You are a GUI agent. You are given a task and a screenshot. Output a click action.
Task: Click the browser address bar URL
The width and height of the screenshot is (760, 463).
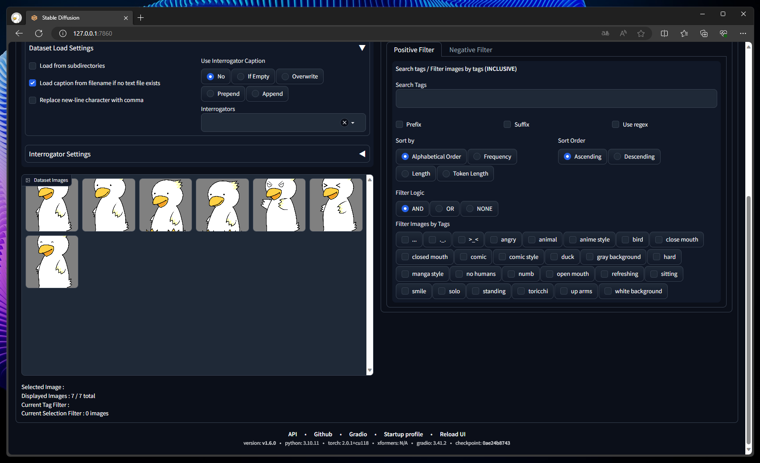point(93,33)
